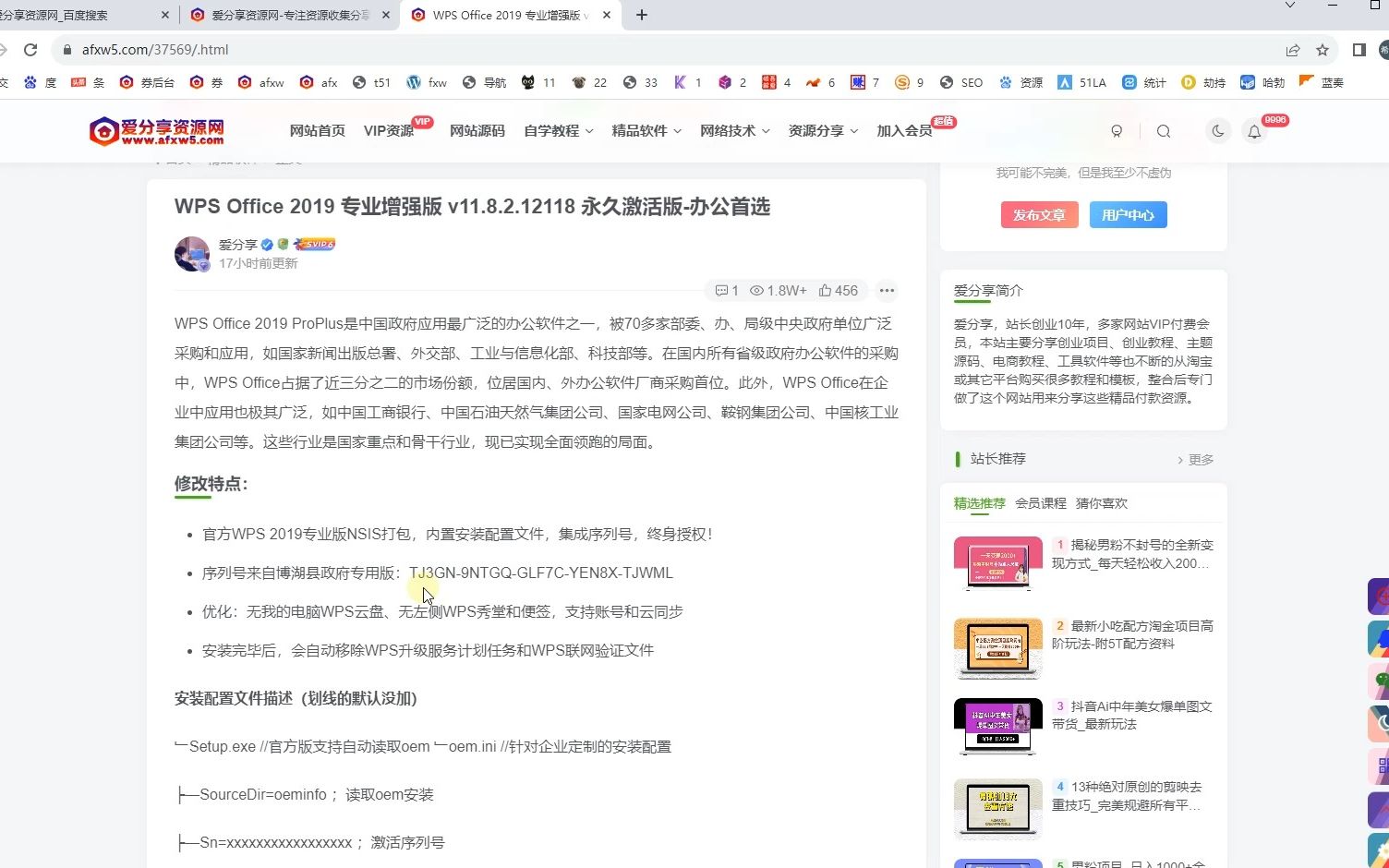Screen dimensions: 1389x868
Task: Open the 哈勃 bookmark
Action: click(1262, 82)
